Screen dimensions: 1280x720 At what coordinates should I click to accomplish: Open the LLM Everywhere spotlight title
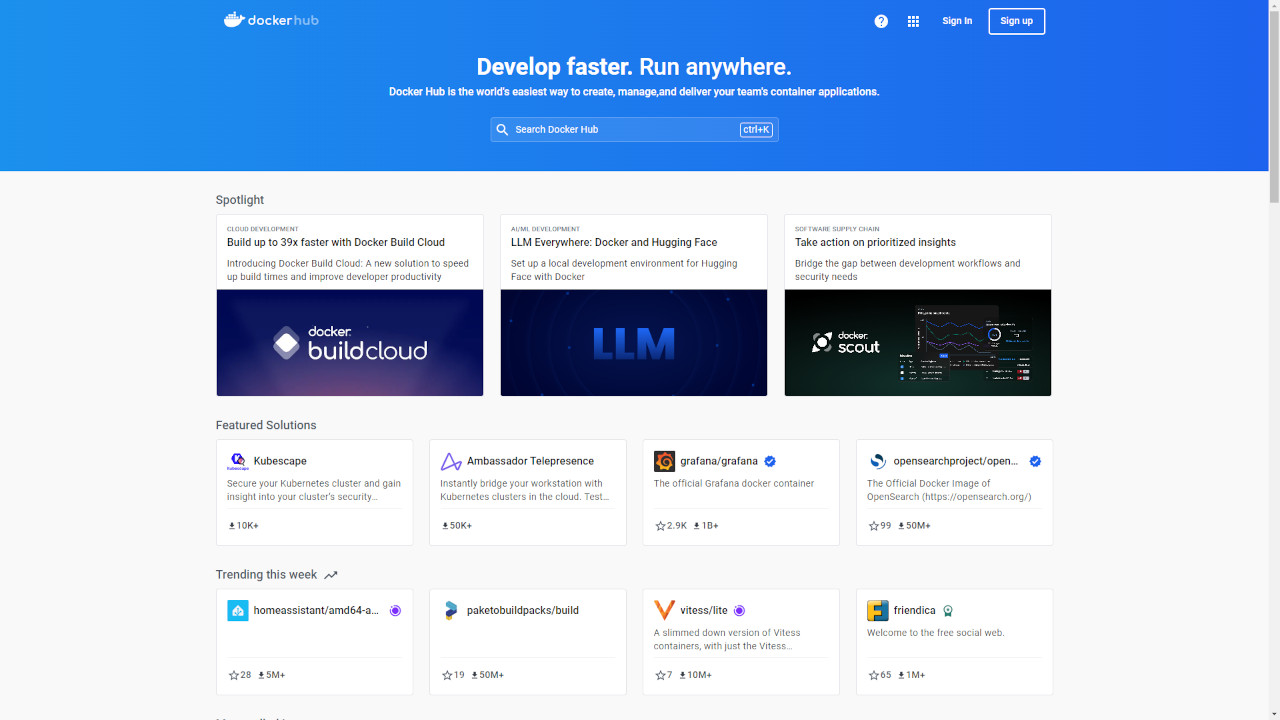(614, 242)
